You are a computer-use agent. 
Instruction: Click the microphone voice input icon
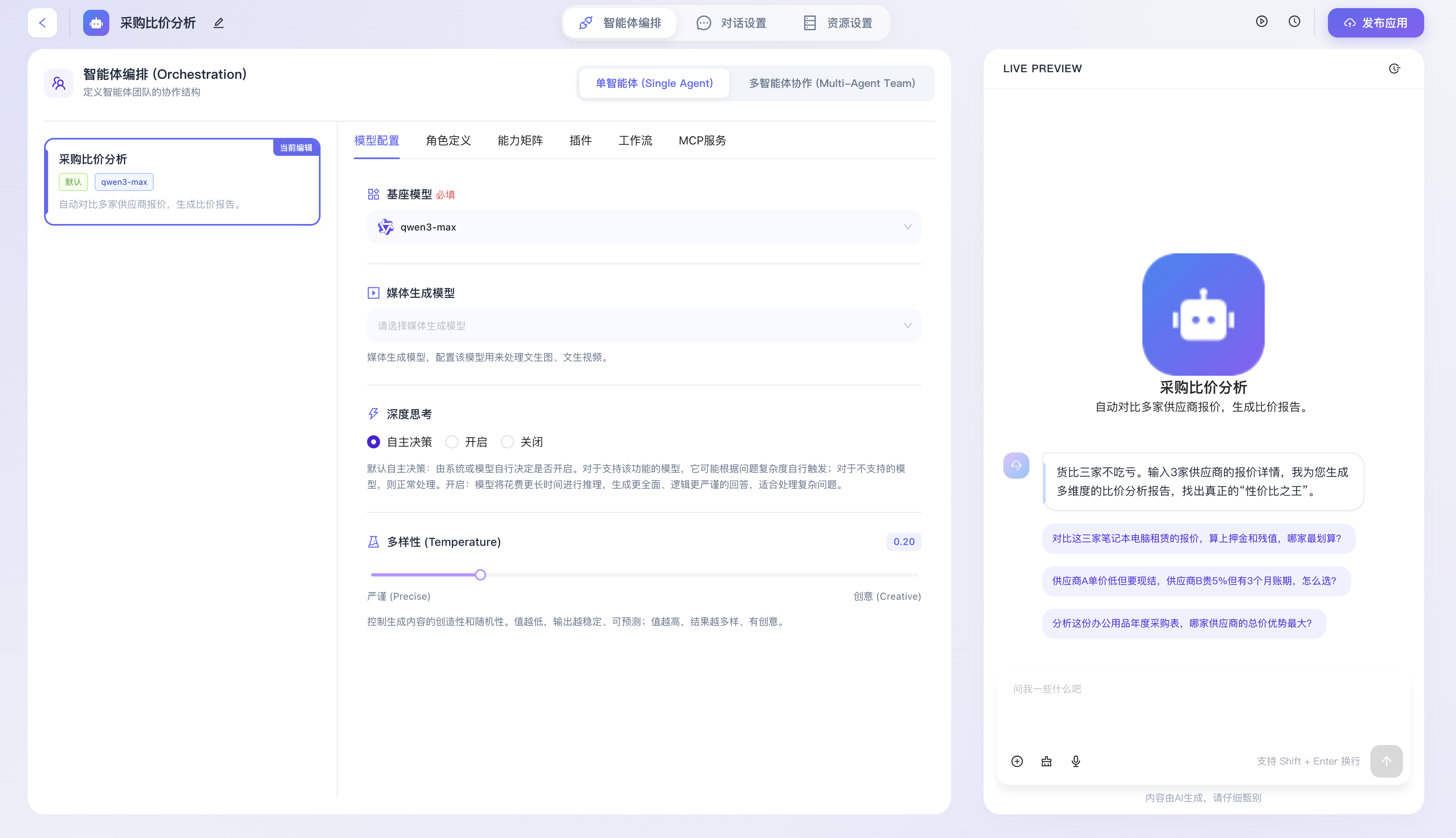1076,761
